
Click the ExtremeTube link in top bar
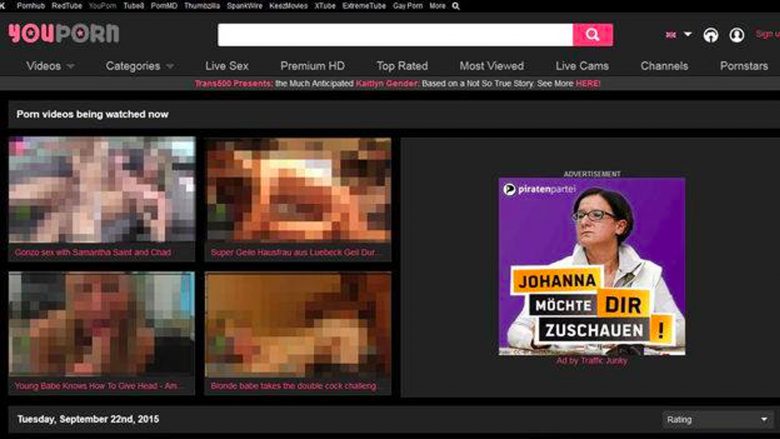pos(364,6)
